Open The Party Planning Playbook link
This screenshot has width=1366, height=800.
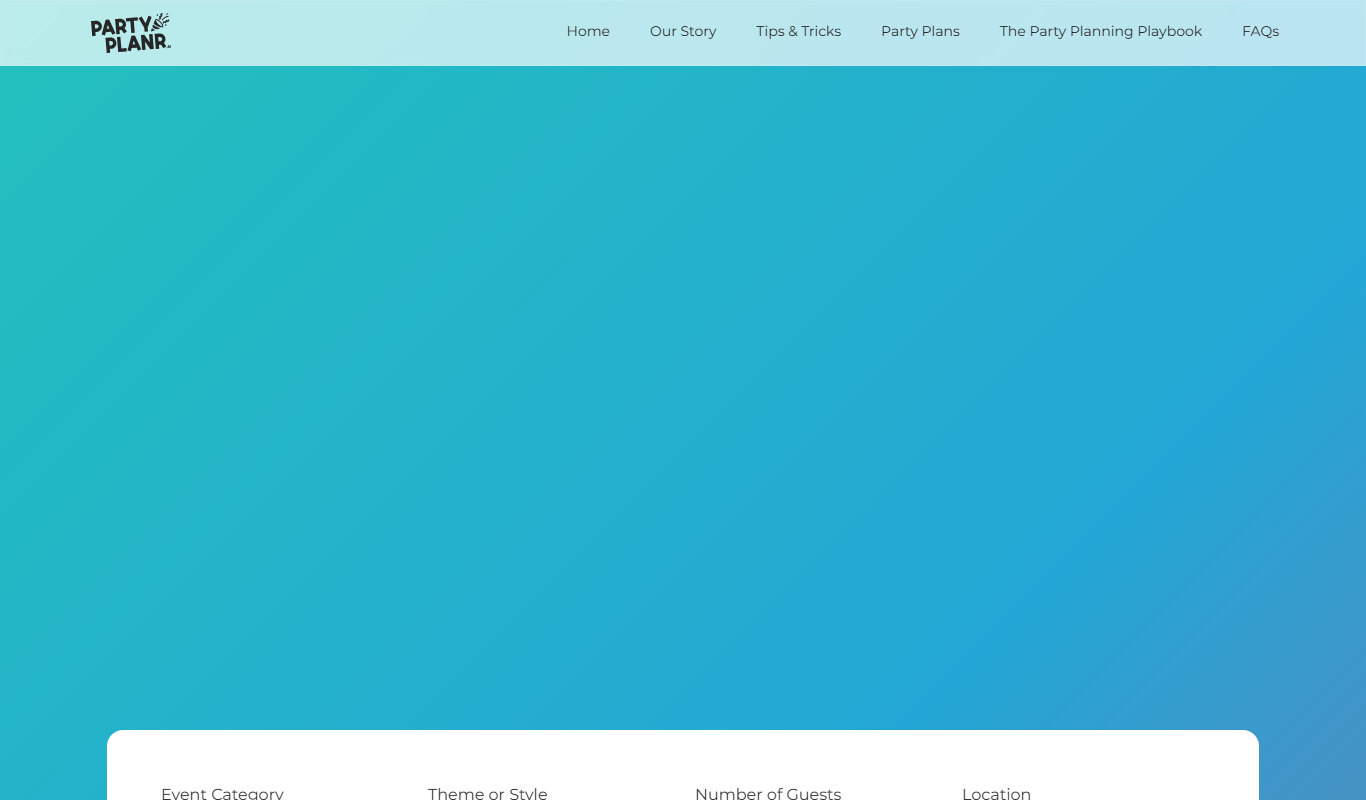coord(1101,31)
